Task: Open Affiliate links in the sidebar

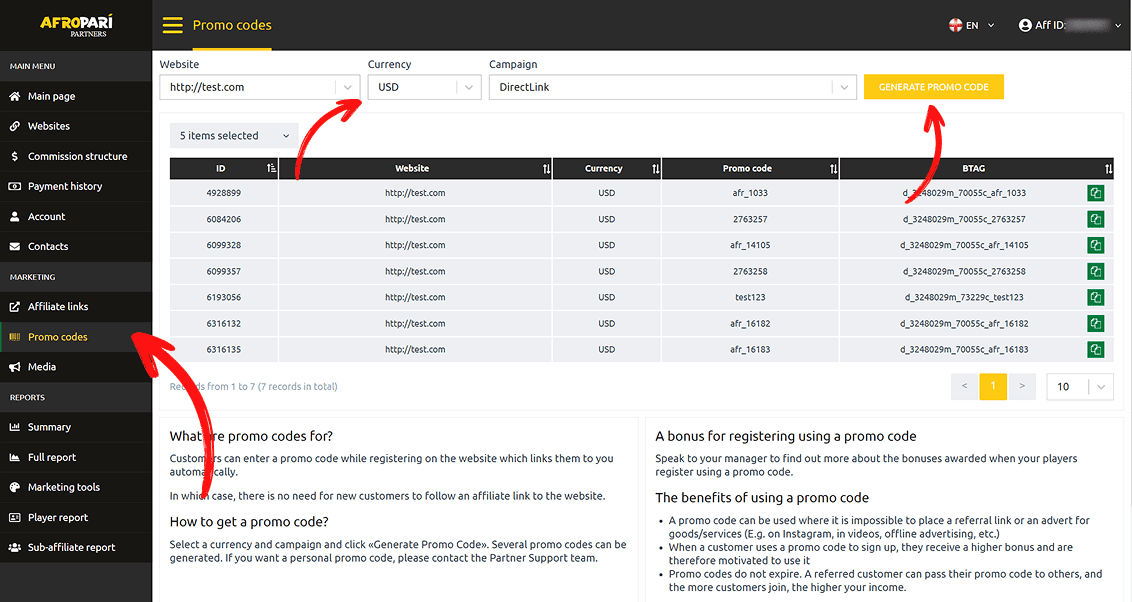Action: pyautogui.click(x=58, y=307)
